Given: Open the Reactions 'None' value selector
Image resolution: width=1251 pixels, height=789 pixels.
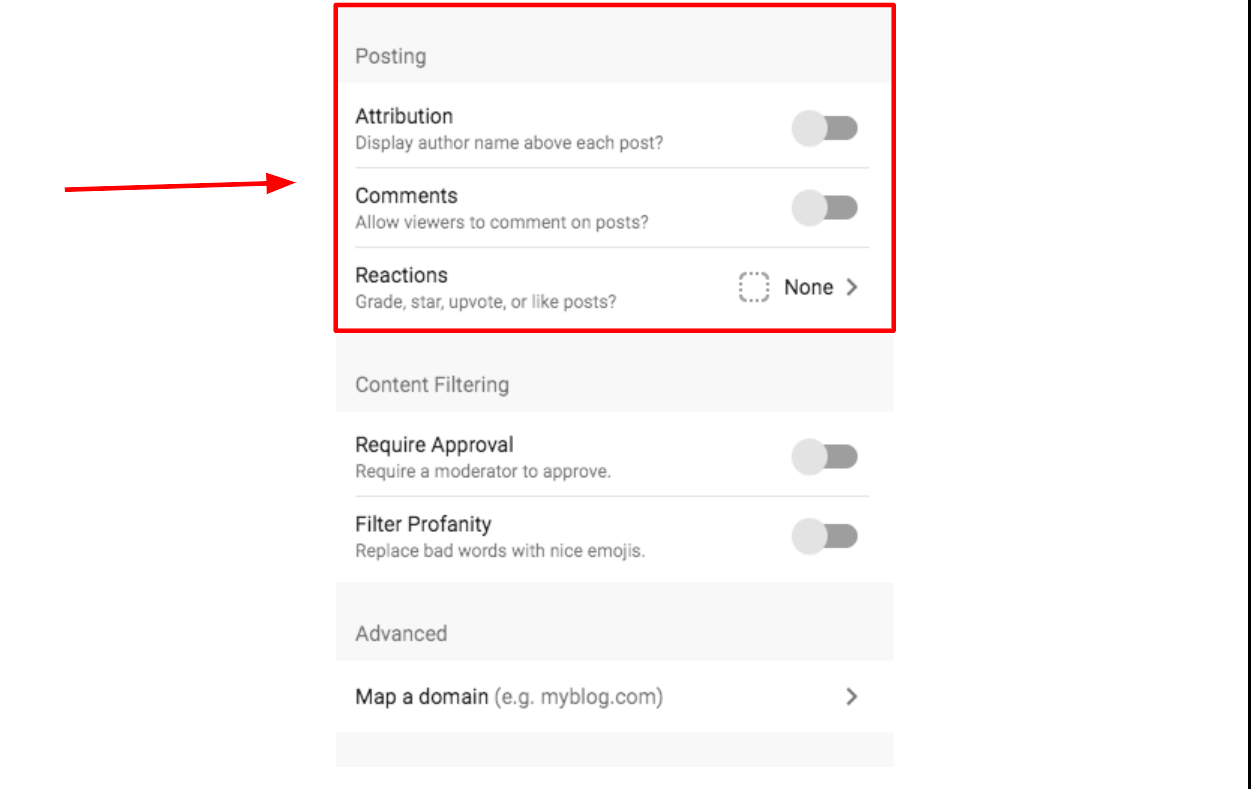Looking at the screenshot, I should pos(808,287).
